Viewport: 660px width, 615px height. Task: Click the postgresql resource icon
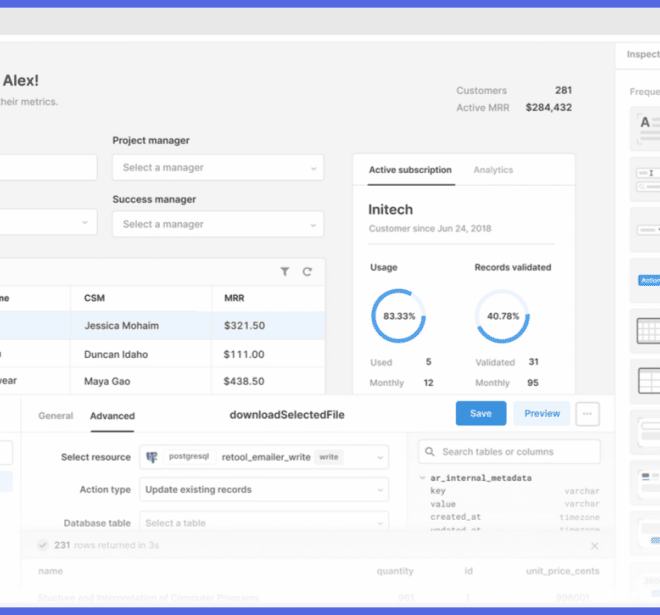click(152, 457)
